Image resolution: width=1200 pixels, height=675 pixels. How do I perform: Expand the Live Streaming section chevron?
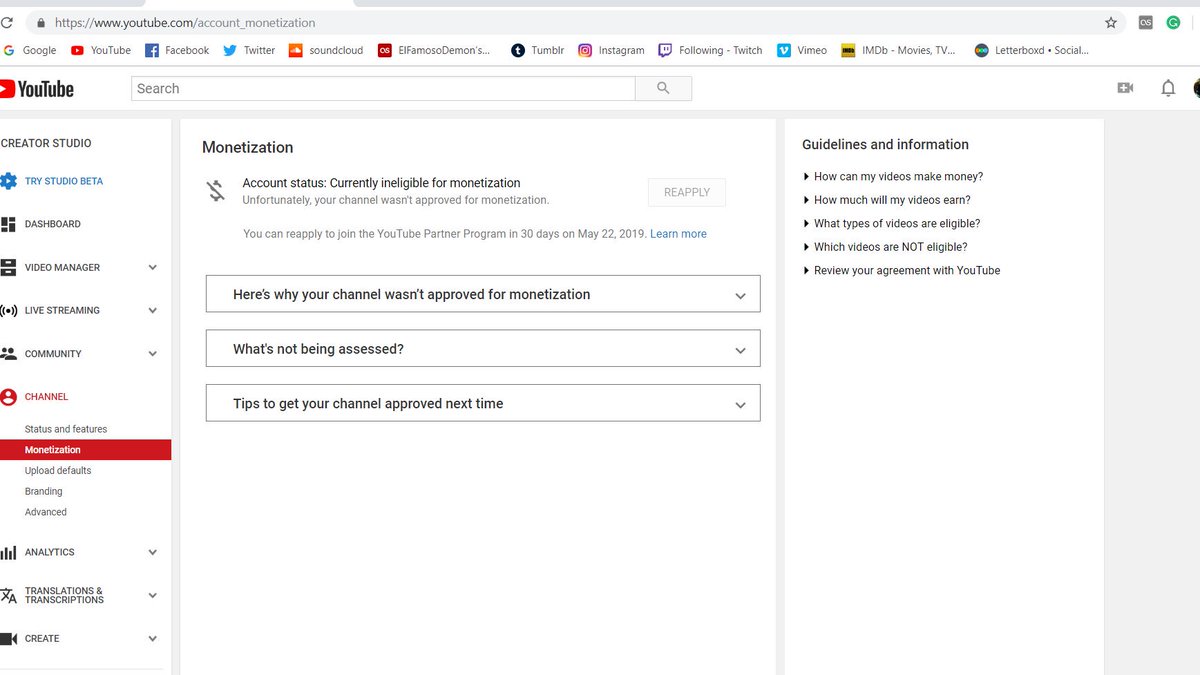(x=153, y=310)
